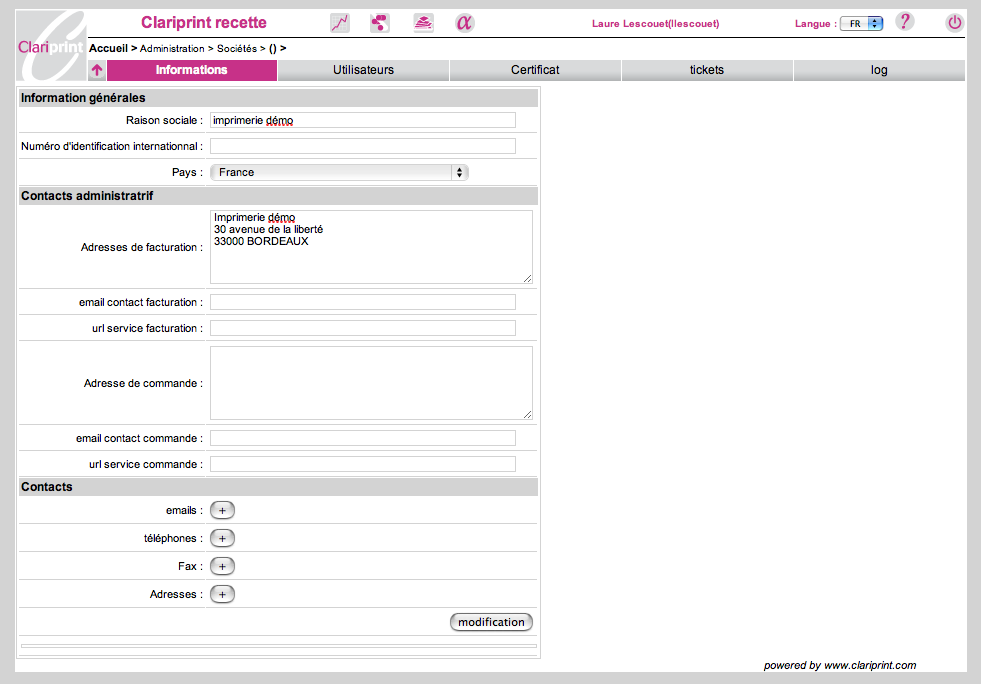Open help with the question mark icon
Screen dimensions: 981x684
point(904,22)
